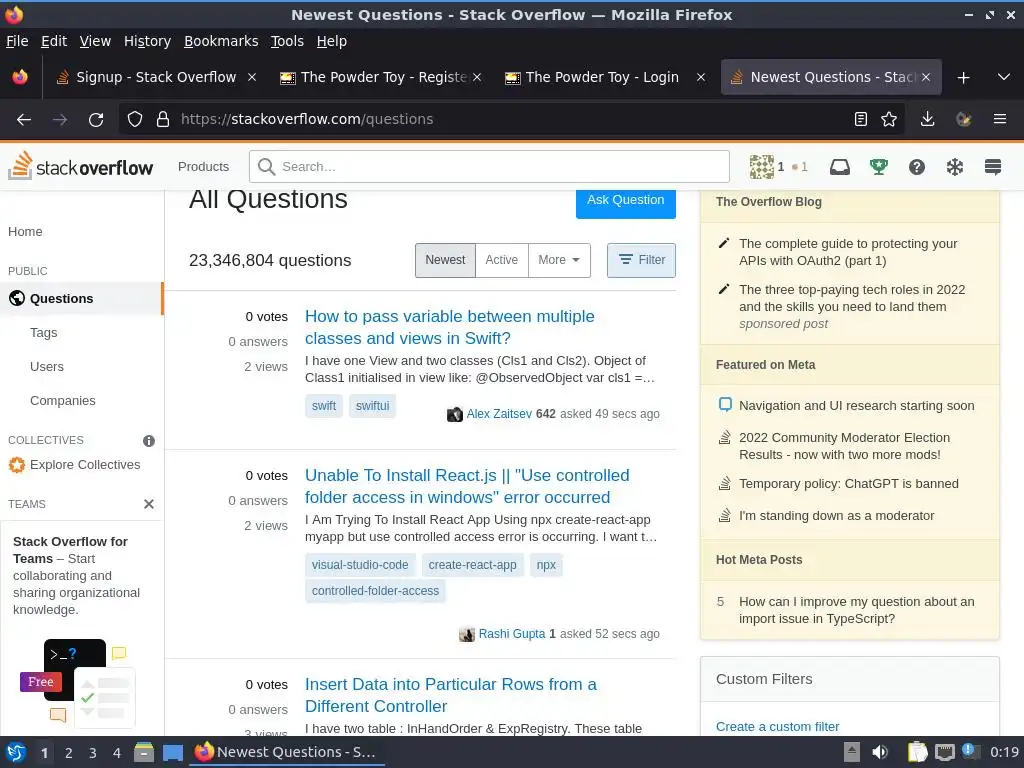This screenshot has width=1024, height=768.
Task: Bookmark this page with the star
Action: tap(889, 120)
